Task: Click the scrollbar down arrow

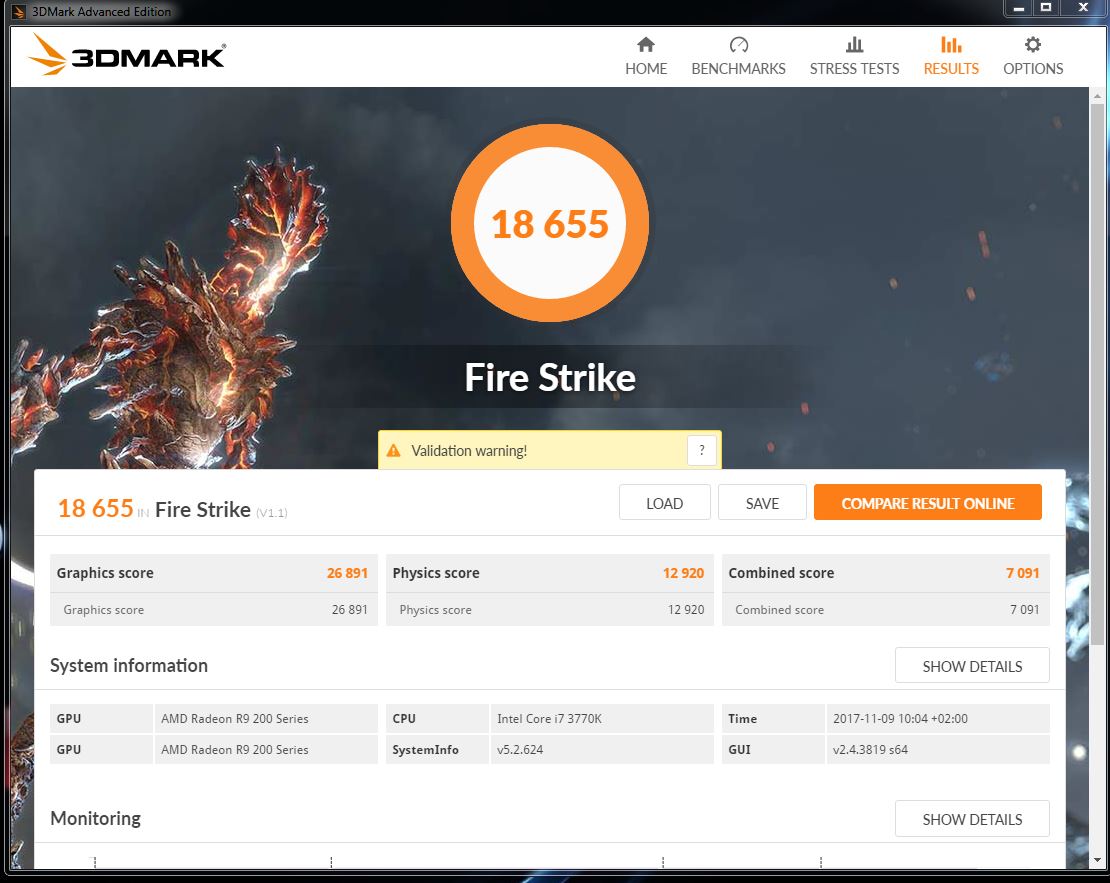Action: (x=1097, y=860)
